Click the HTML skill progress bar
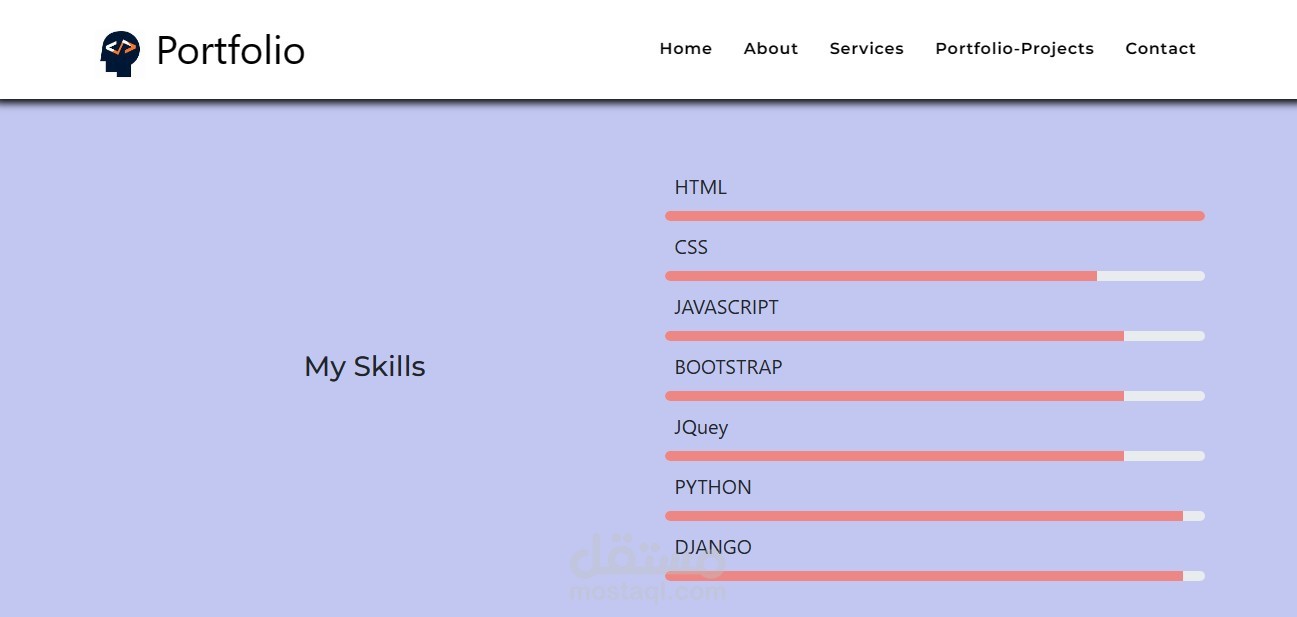 [934, 216]
